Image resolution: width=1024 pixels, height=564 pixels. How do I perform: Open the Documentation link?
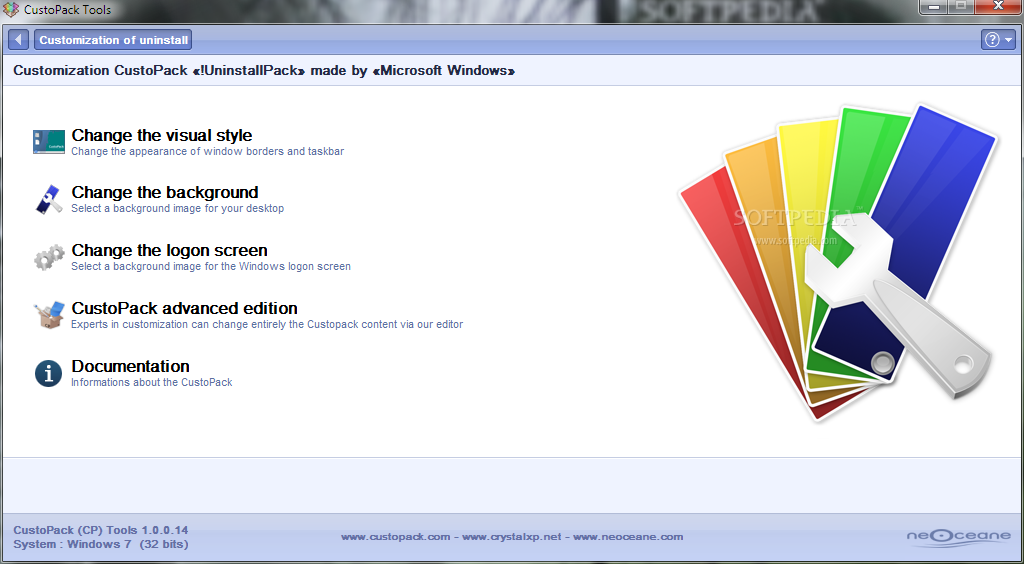point(130,366)
